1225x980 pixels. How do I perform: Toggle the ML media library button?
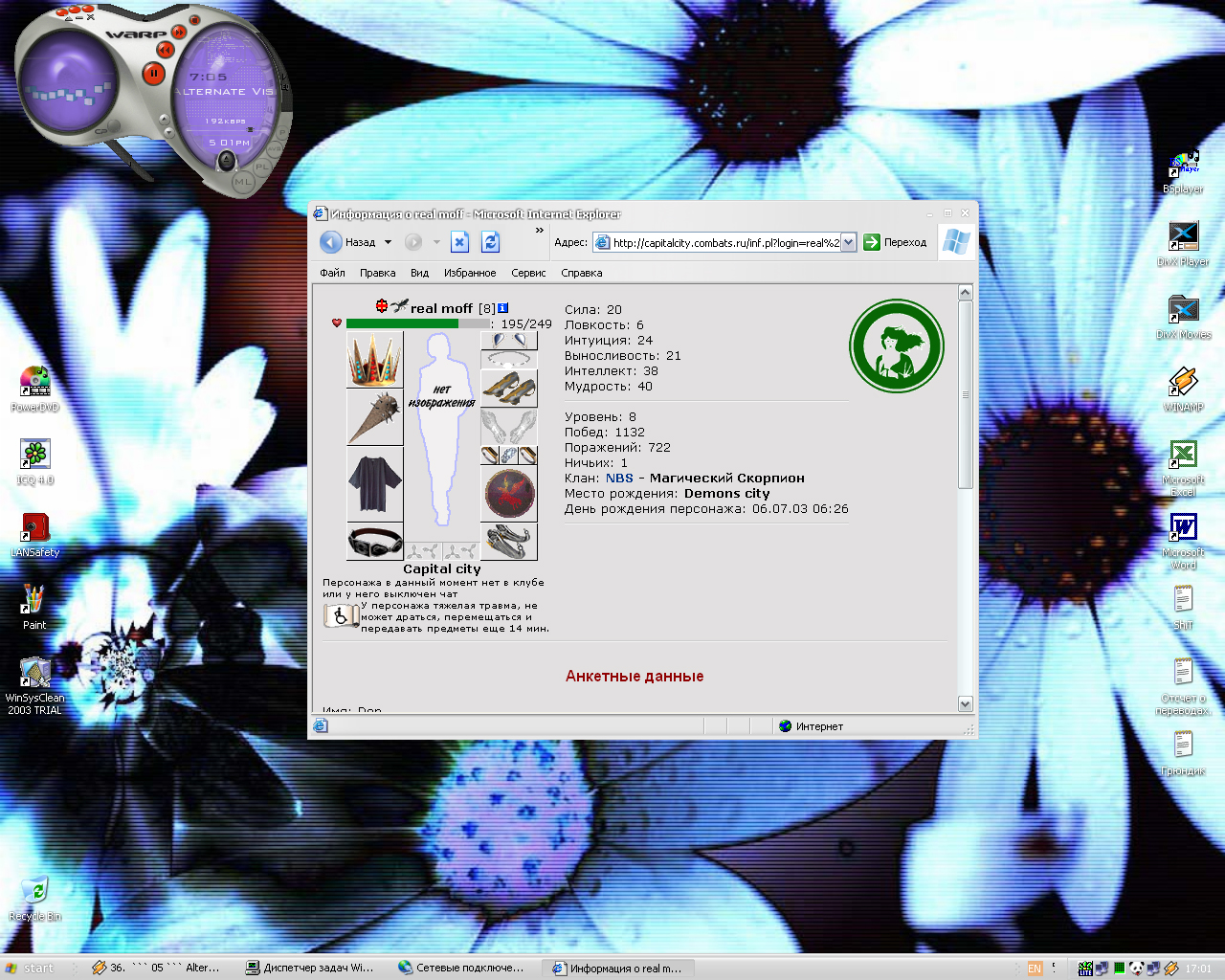click(x=243, y=182)
